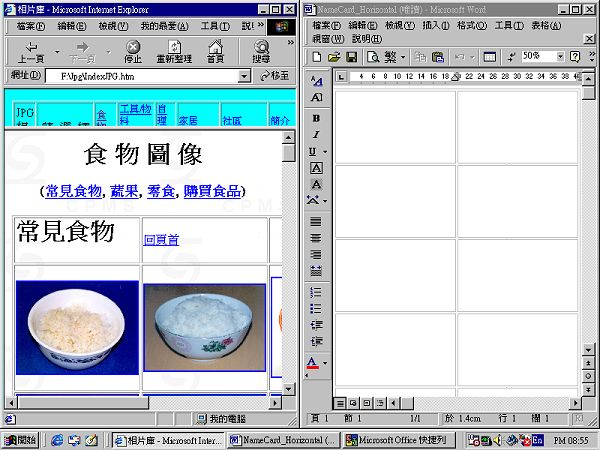Image resolution: width=600 pixels, height=450 pixels.
Task: Toggle the character border button in Word
Action: pos(316,168)
